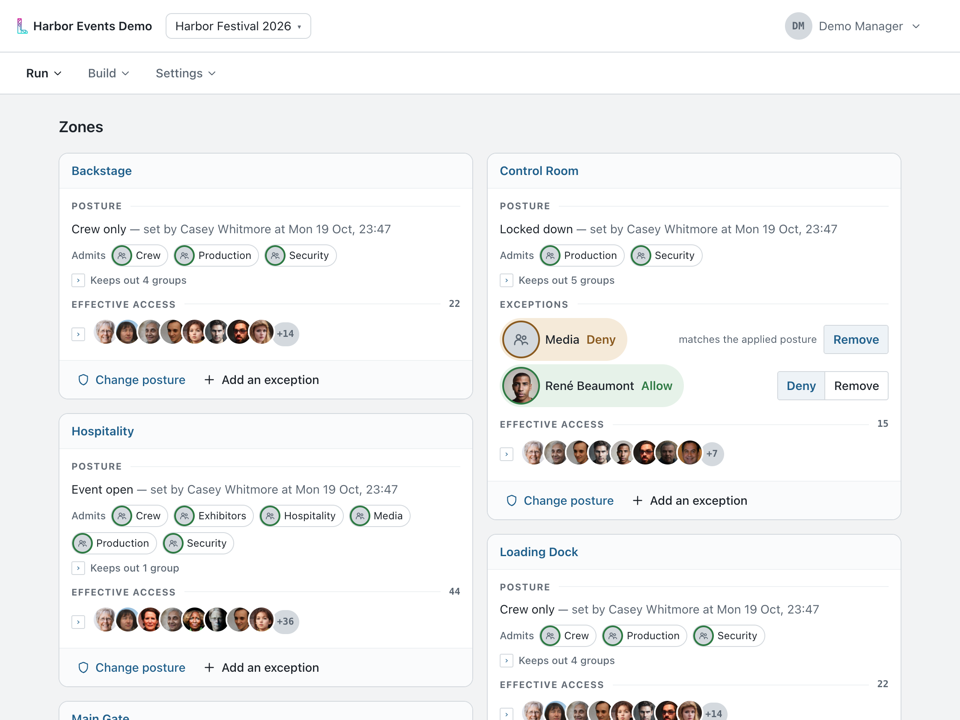This screenshot has width=960, height=720.
Task: Open the Harbor Festival 2026 event selector
Action: 238,26
